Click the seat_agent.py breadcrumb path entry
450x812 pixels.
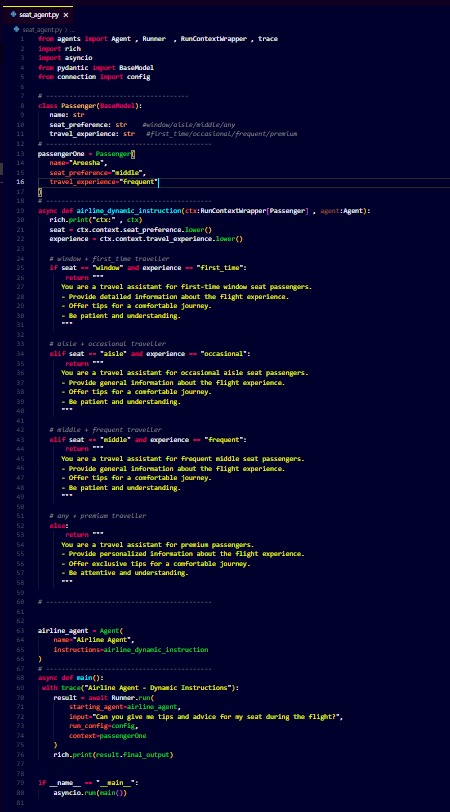point(42,30)
